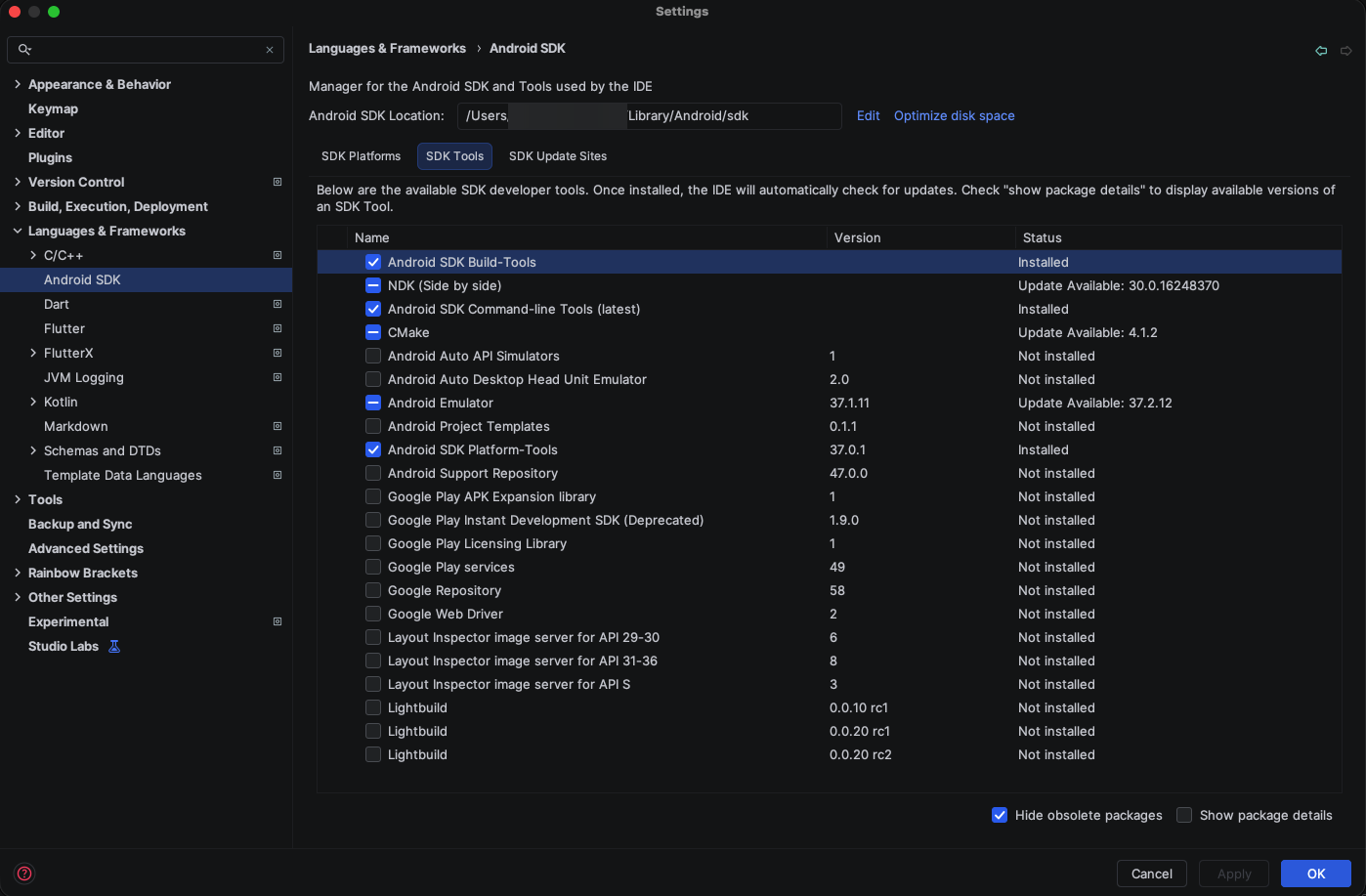Click the forward navigation arrow icon

pos(1345,50)
